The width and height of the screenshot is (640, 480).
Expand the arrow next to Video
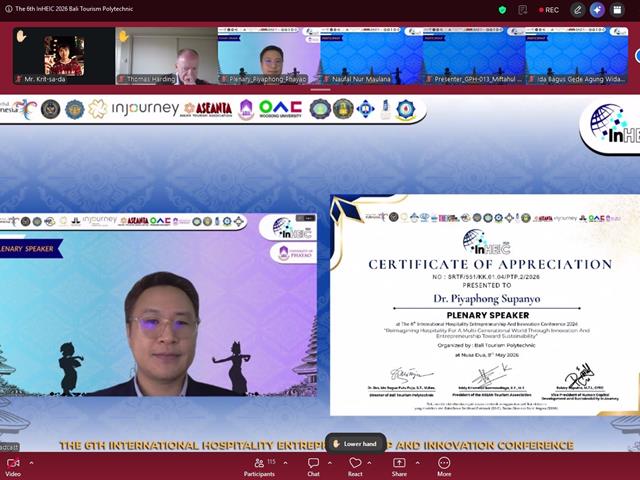coord(31,463)
